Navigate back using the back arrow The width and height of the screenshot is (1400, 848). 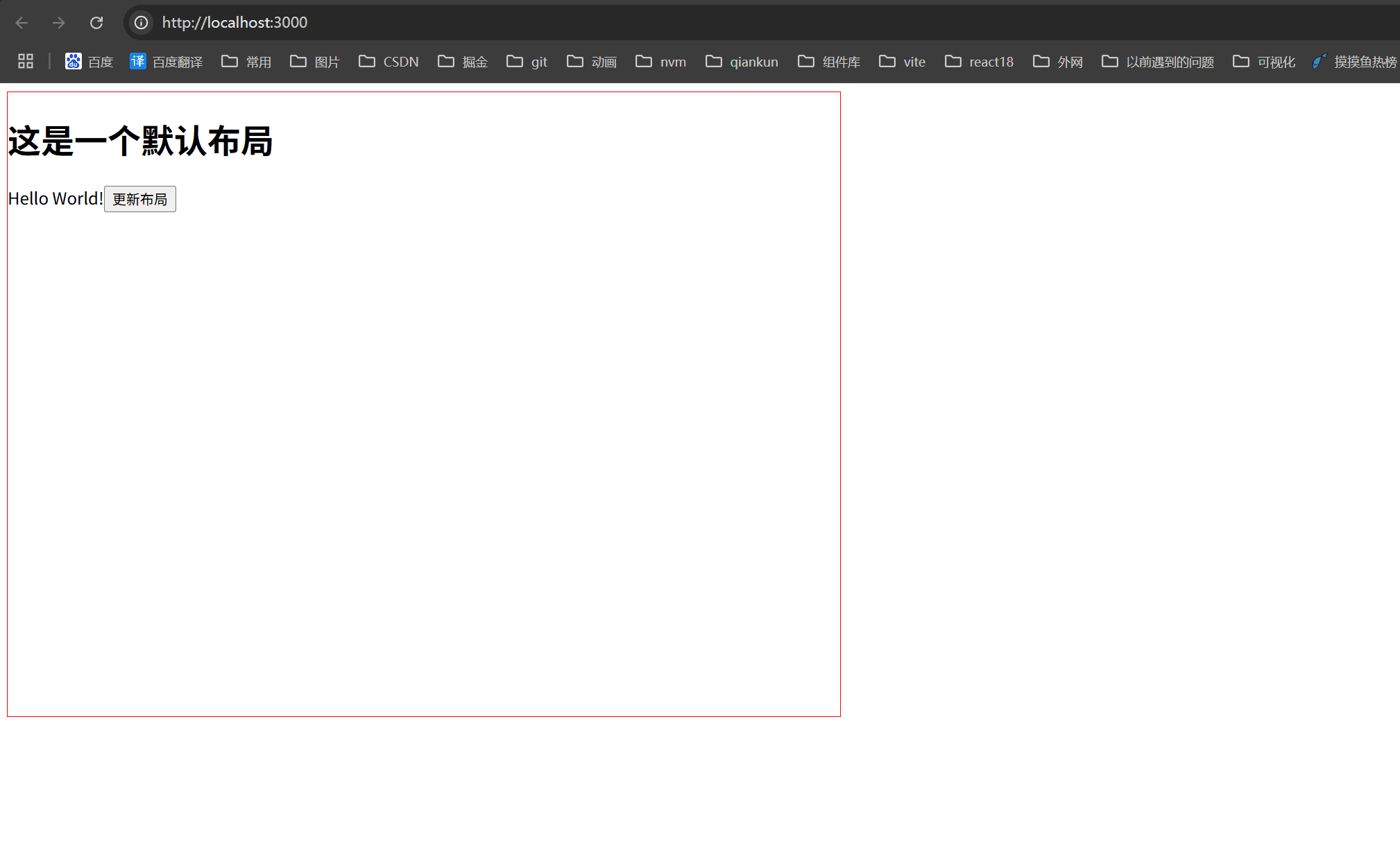point(22,22)
